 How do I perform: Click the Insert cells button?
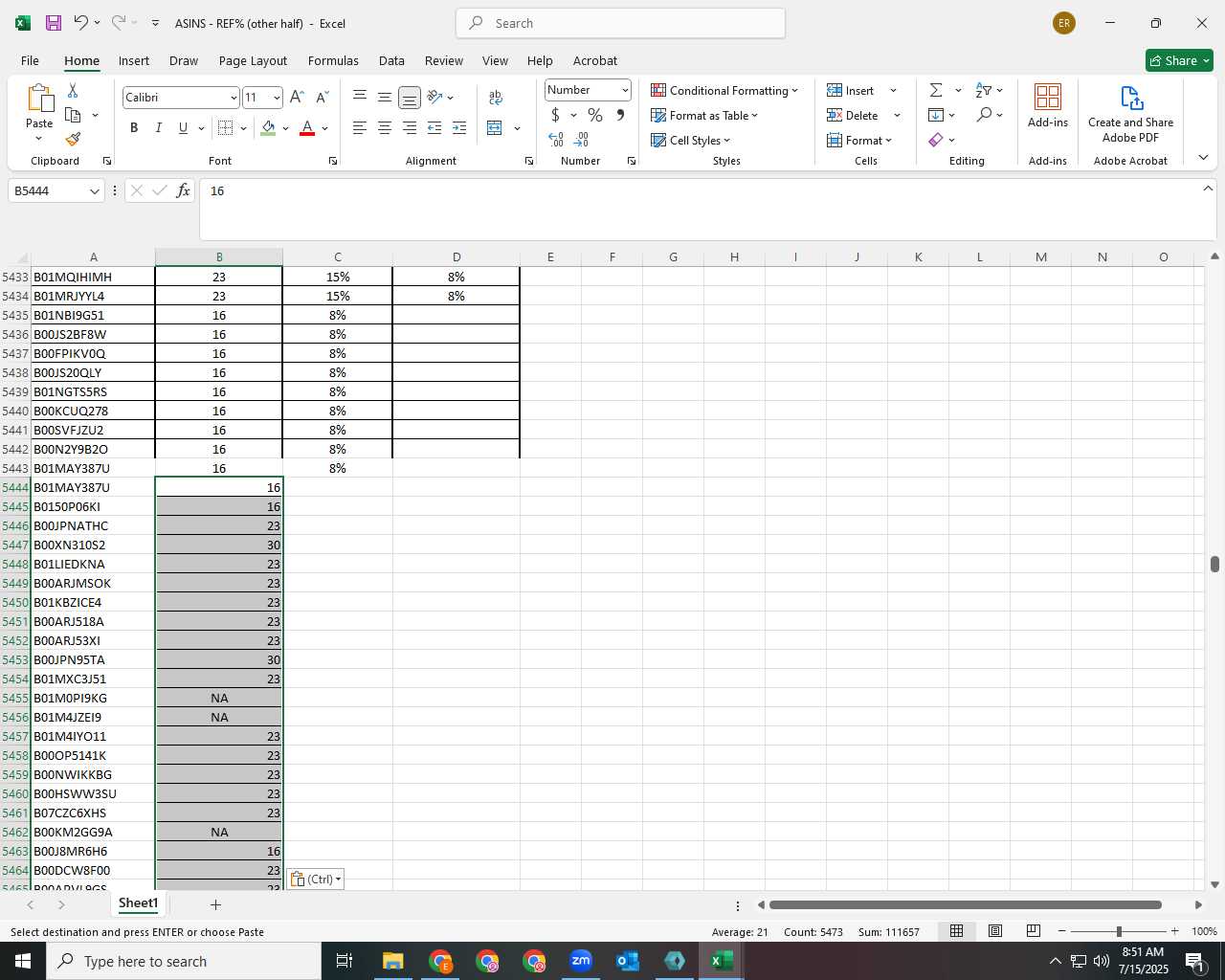click(x=852, y=90)
